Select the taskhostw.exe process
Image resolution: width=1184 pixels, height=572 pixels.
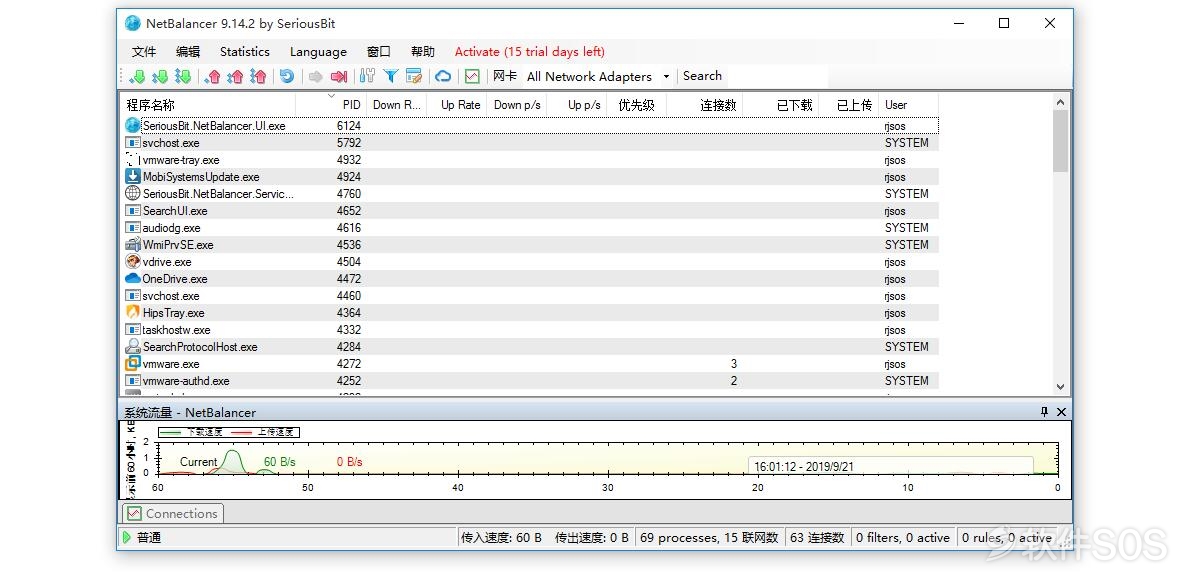coord(530,330)
